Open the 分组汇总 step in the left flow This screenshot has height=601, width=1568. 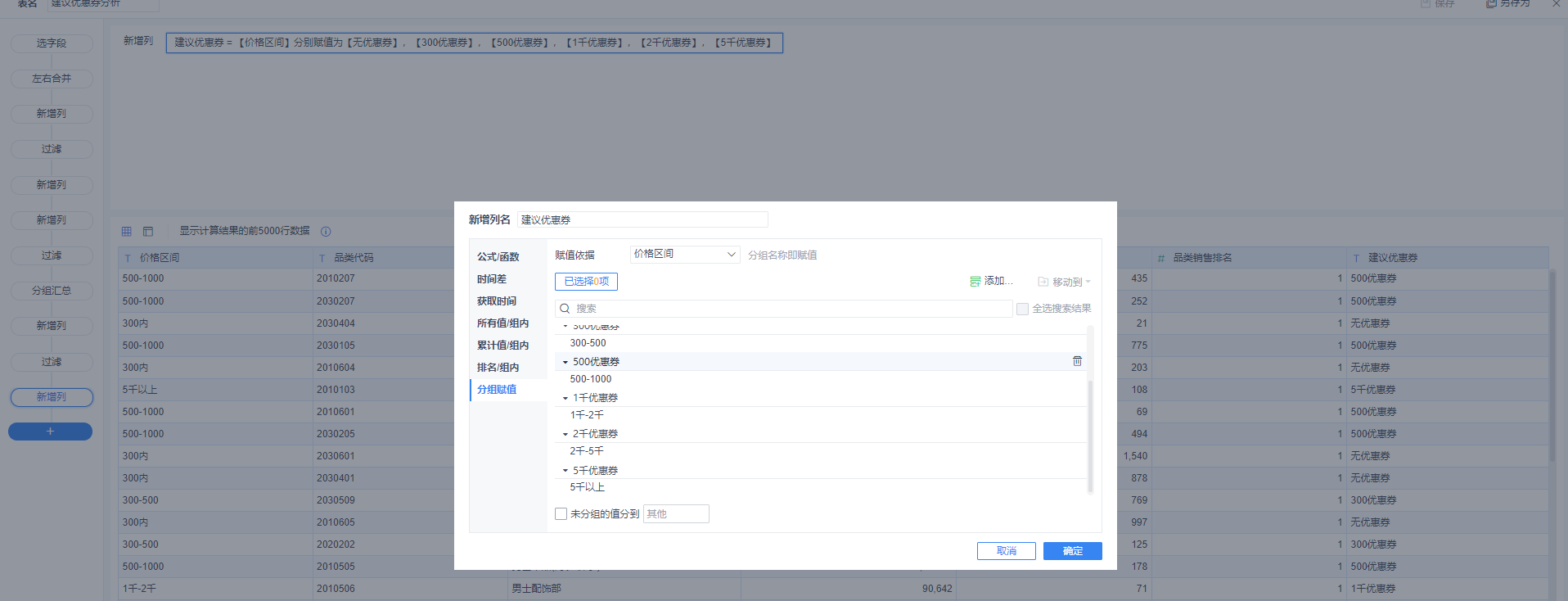coord(52,291)
